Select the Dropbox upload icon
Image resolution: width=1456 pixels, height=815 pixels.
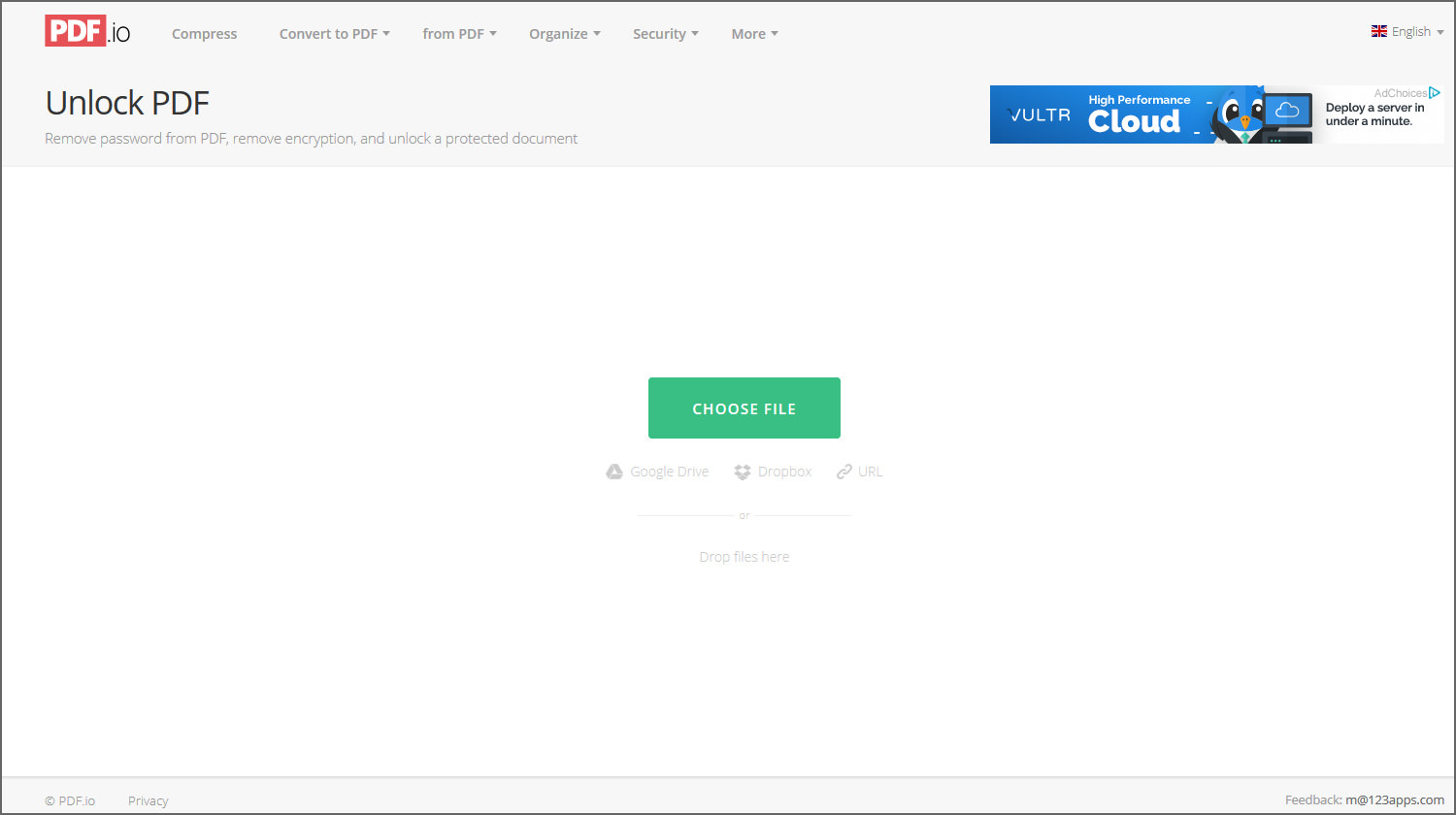tap(743, 471)
